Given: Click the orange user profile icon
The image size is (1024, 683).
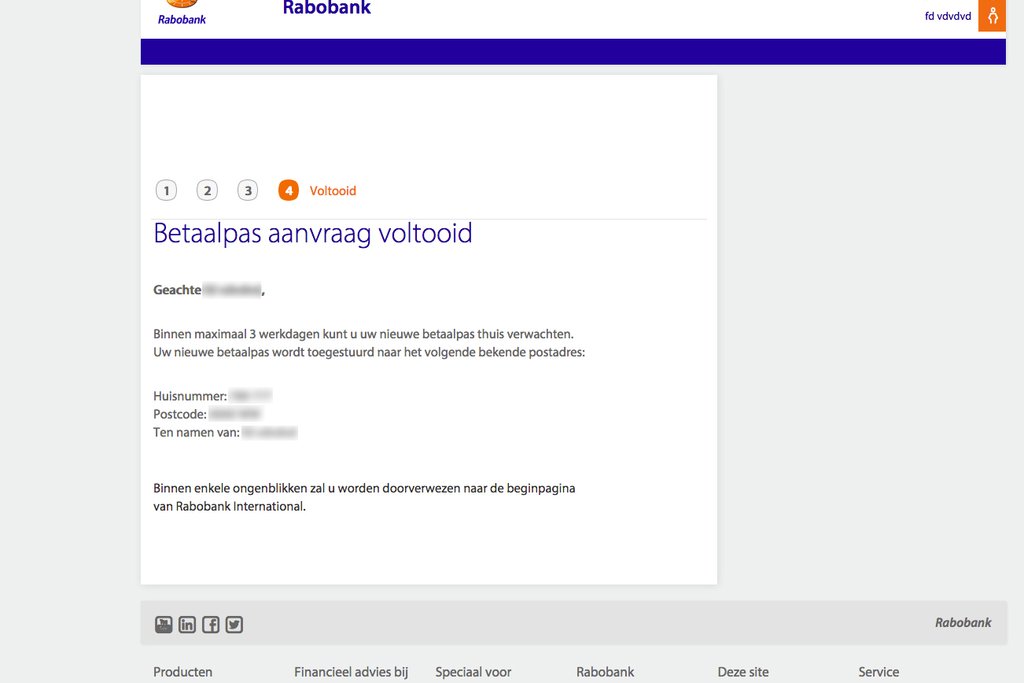Looking at the screenshot, I should (992, 16).
